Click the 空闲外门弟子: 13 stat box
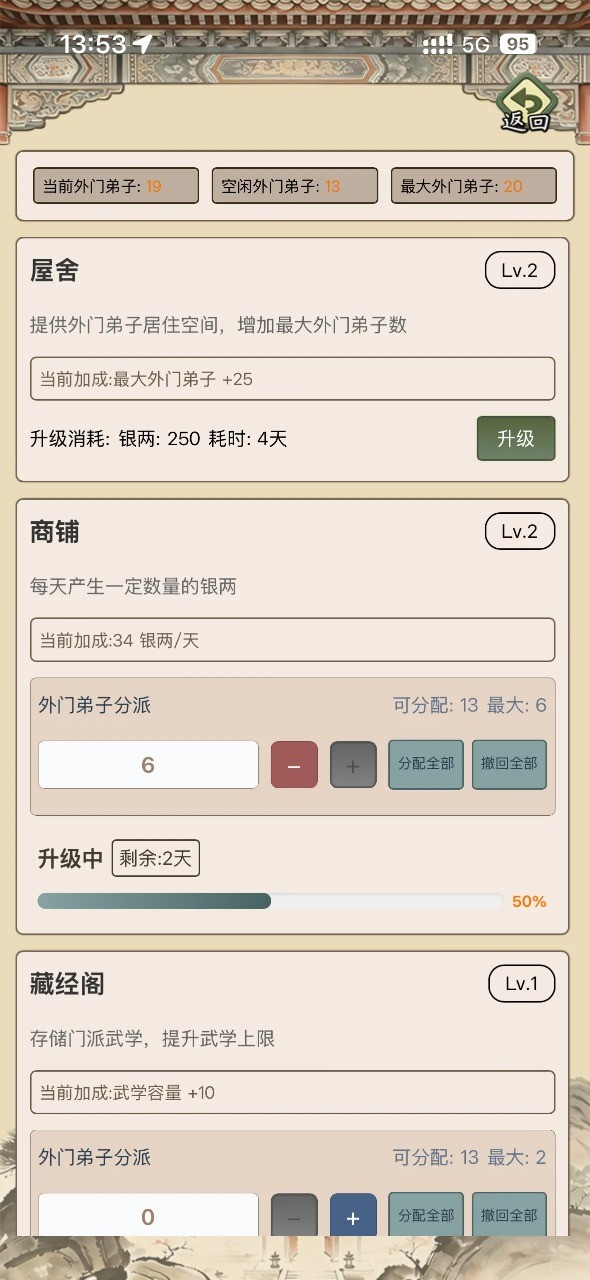This screenshot has height=1280, width=590. coord(294,185)
